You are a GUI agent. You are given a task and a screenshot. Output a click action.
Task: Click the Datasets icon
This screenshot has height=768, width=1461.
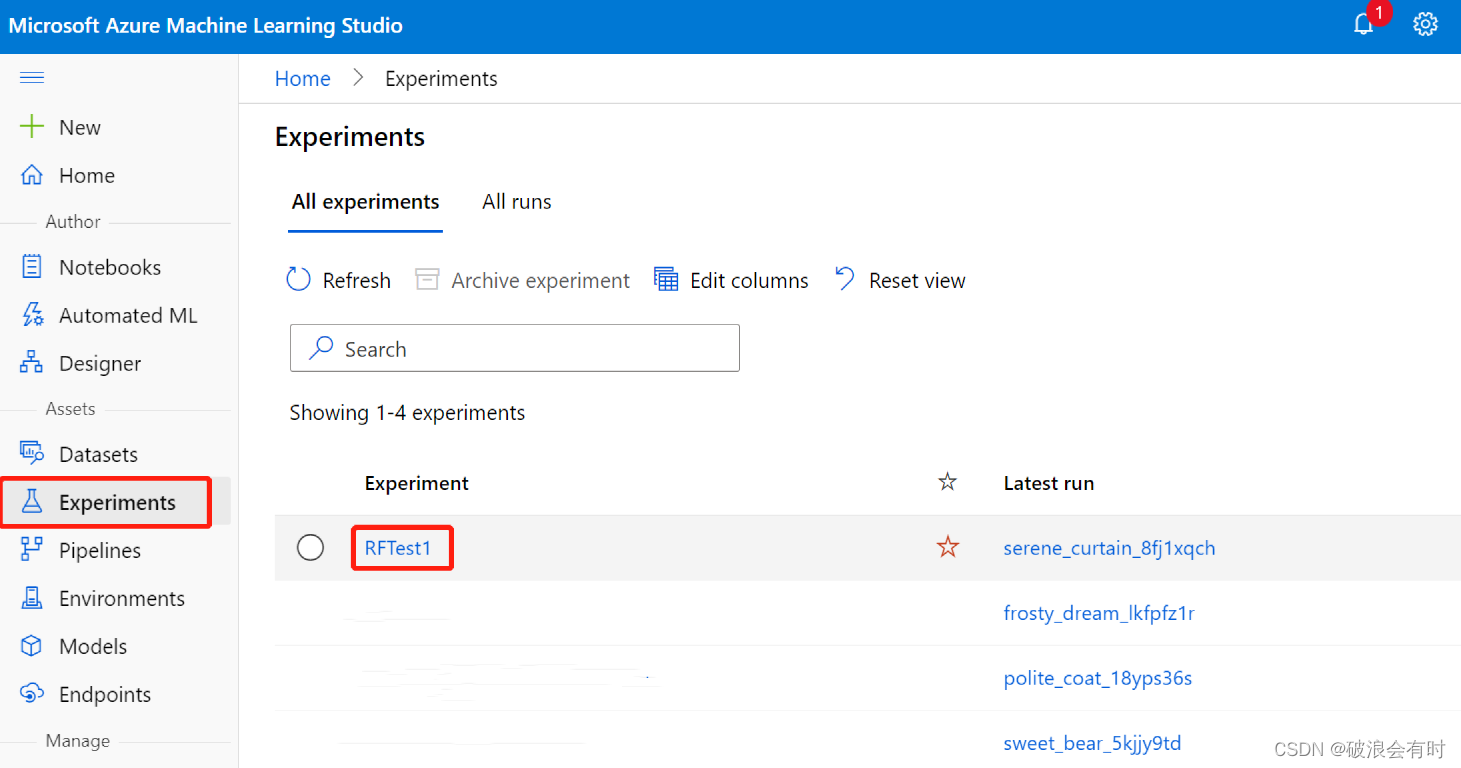(x=32, y=454)
